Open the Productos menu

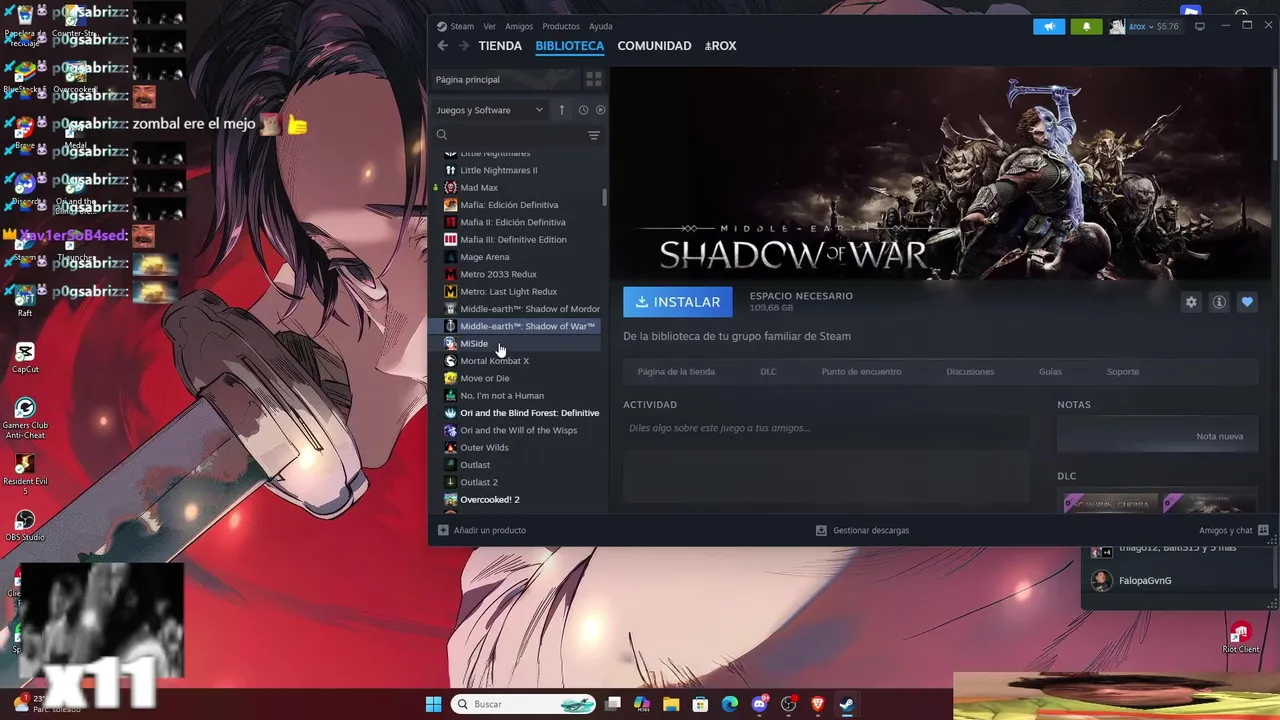[x=561, y=26]
